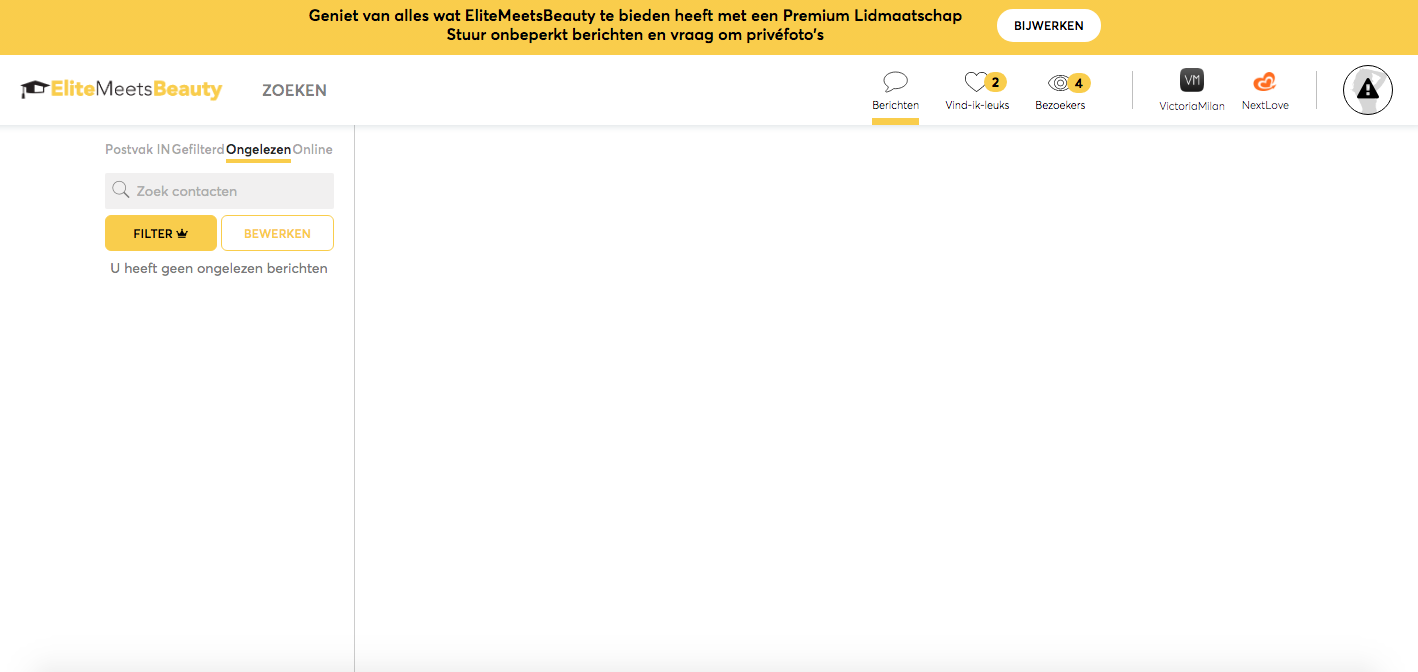This screenshot has width=1418, height=672.
Task: Click the yellow FILTER button
Action: (x=160, y=233)
